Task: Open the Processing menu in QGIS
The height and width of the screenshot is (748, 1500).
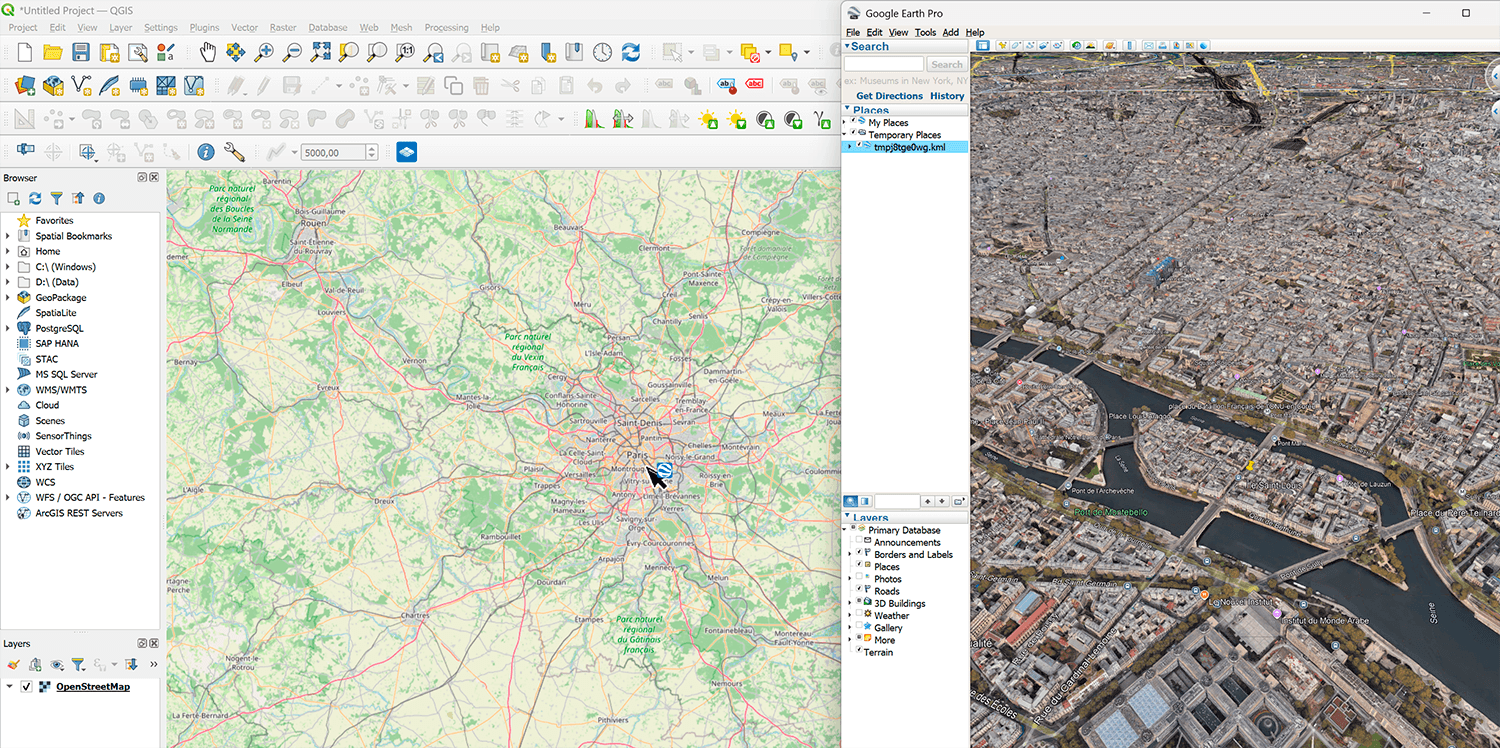Action: click(446, 28)
